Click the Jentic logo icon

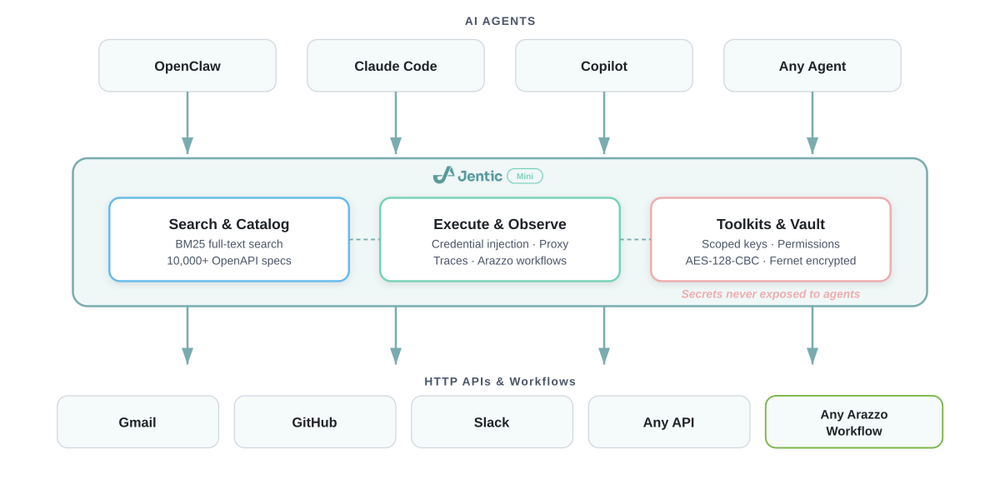click(x=443, y=175)
